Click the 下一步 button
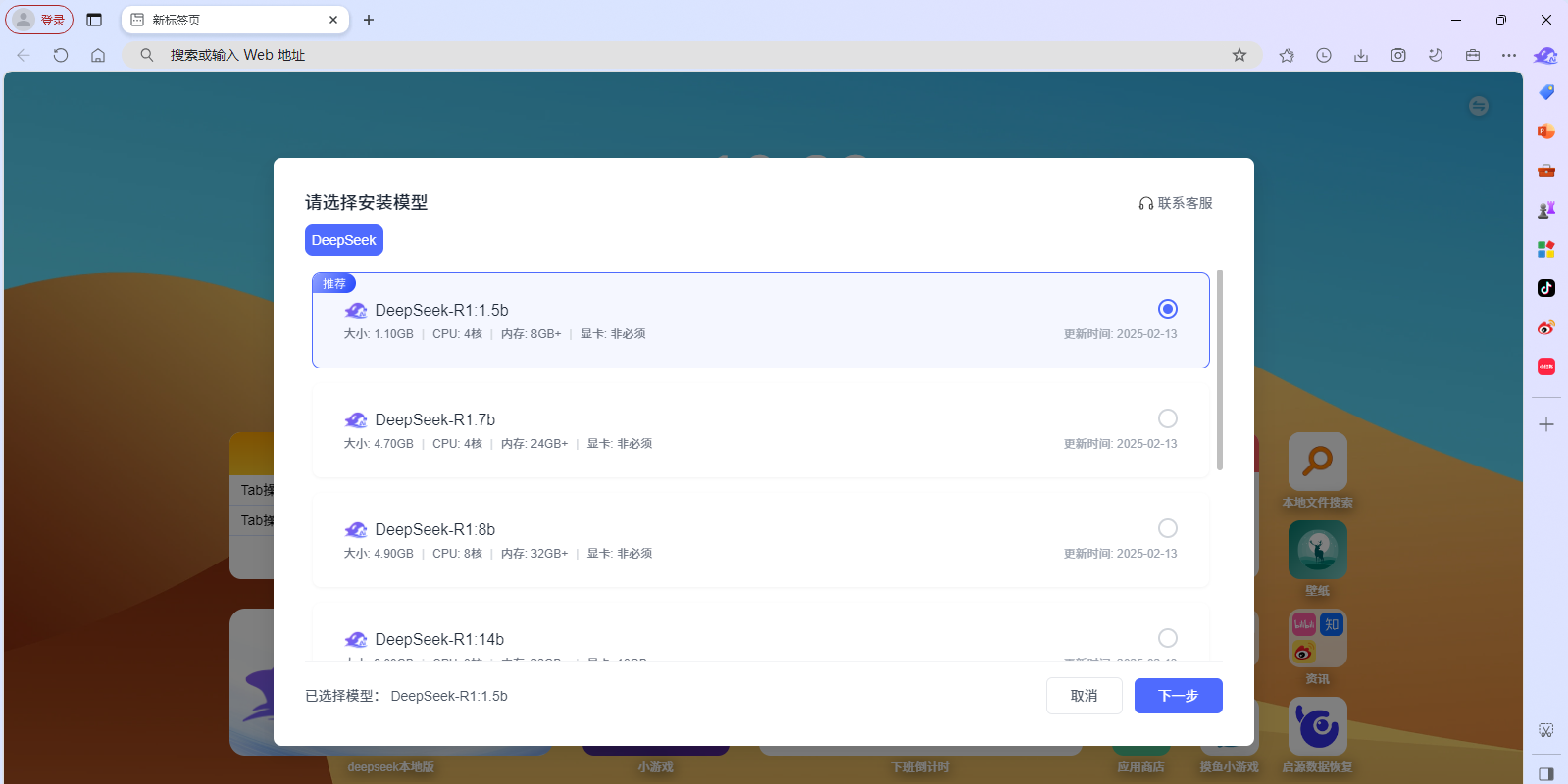This screenshot has width=1568, height=784. click(1178, 696)
